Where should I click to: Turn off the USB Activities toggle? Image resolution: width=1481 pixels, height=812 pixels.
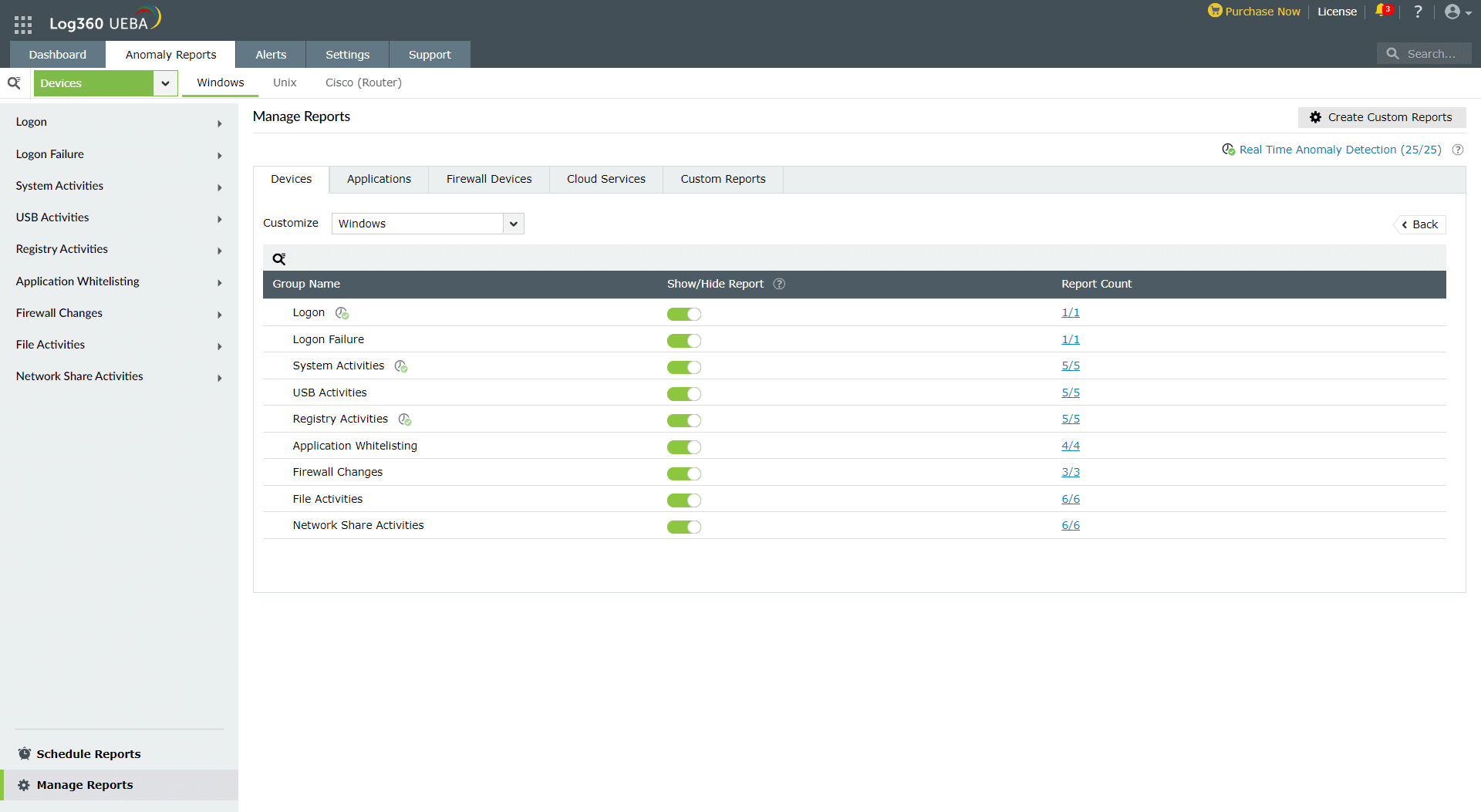coord(683,393)
